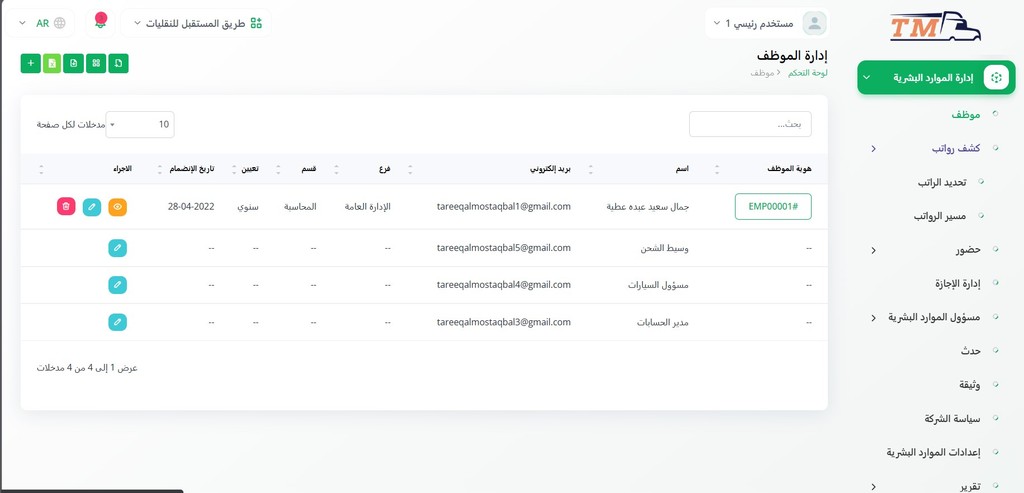Open موظف in the sidebar
This screenshot has width=1024, height=493.
pos(966,114)
